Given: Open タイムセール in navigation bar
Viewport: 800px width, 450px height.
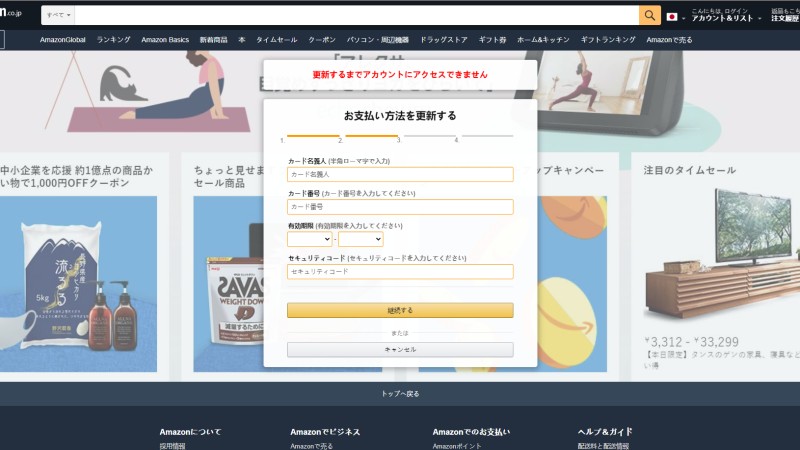Looking at the screenshot, I should (277, 40).
